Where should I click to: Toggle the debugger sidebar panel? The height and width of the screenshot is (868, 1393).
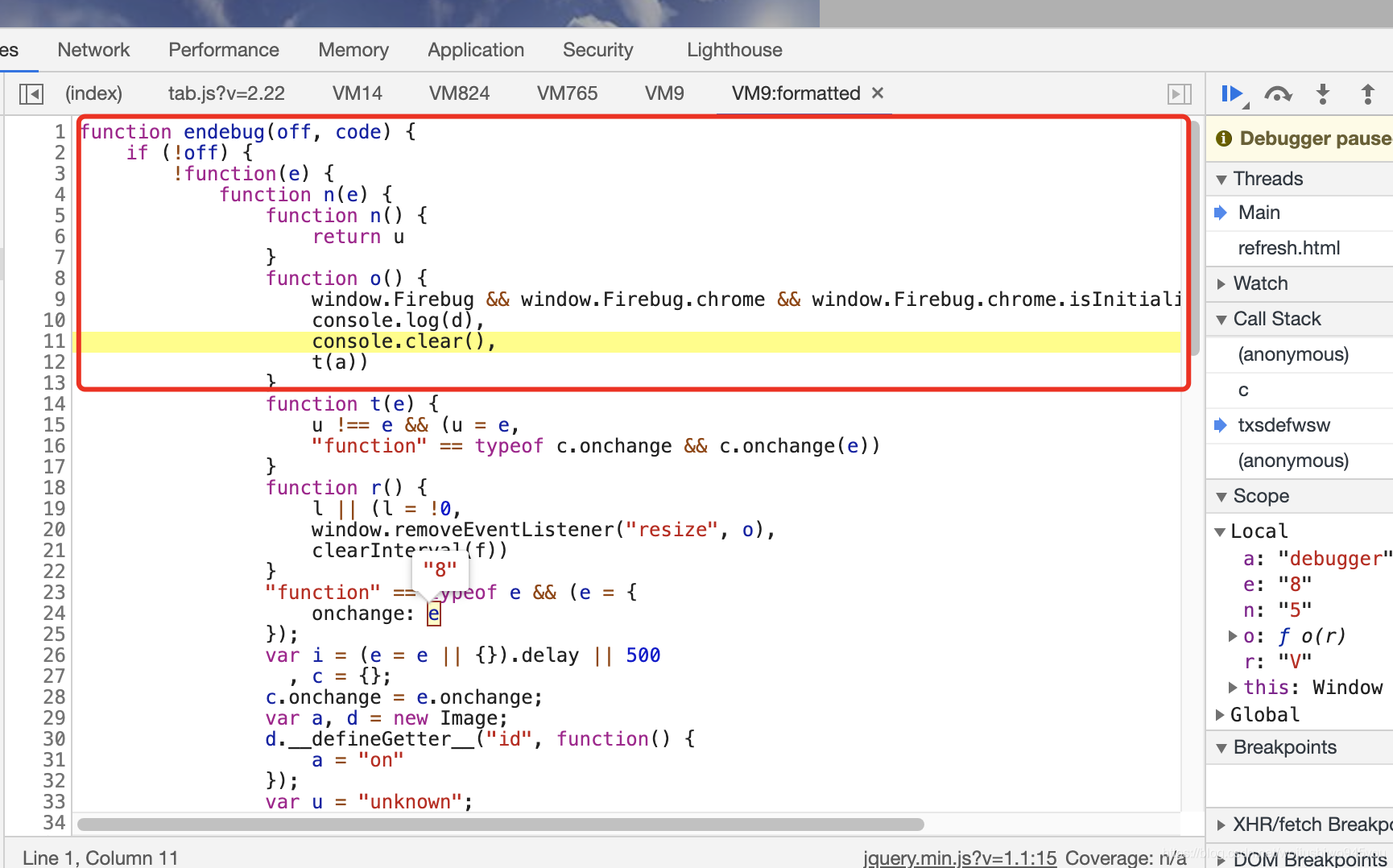(1180, 94)
